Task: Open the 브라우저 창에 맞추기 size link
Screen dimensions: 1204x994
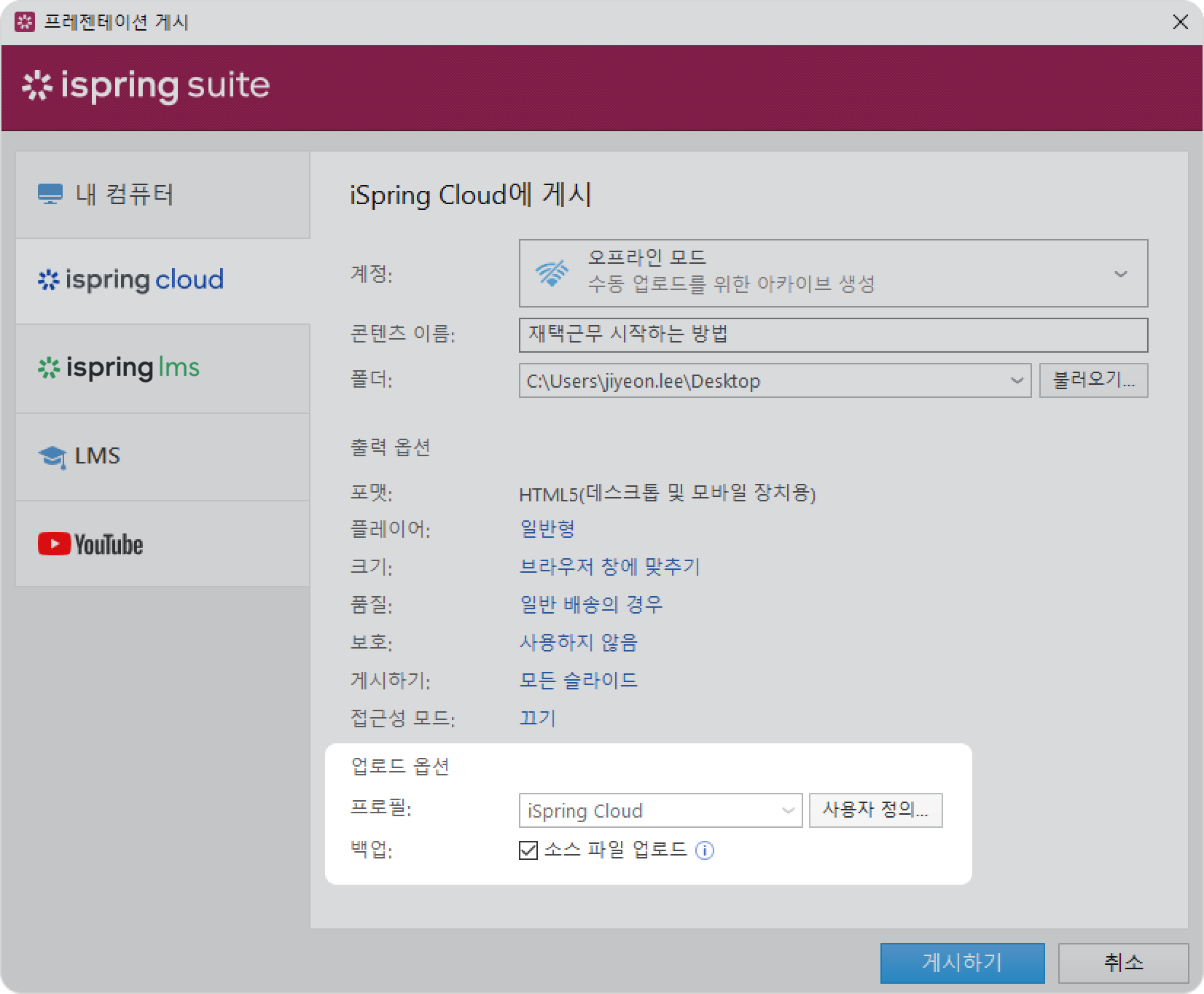Action: pyautogui.click(x=609, y=567)
